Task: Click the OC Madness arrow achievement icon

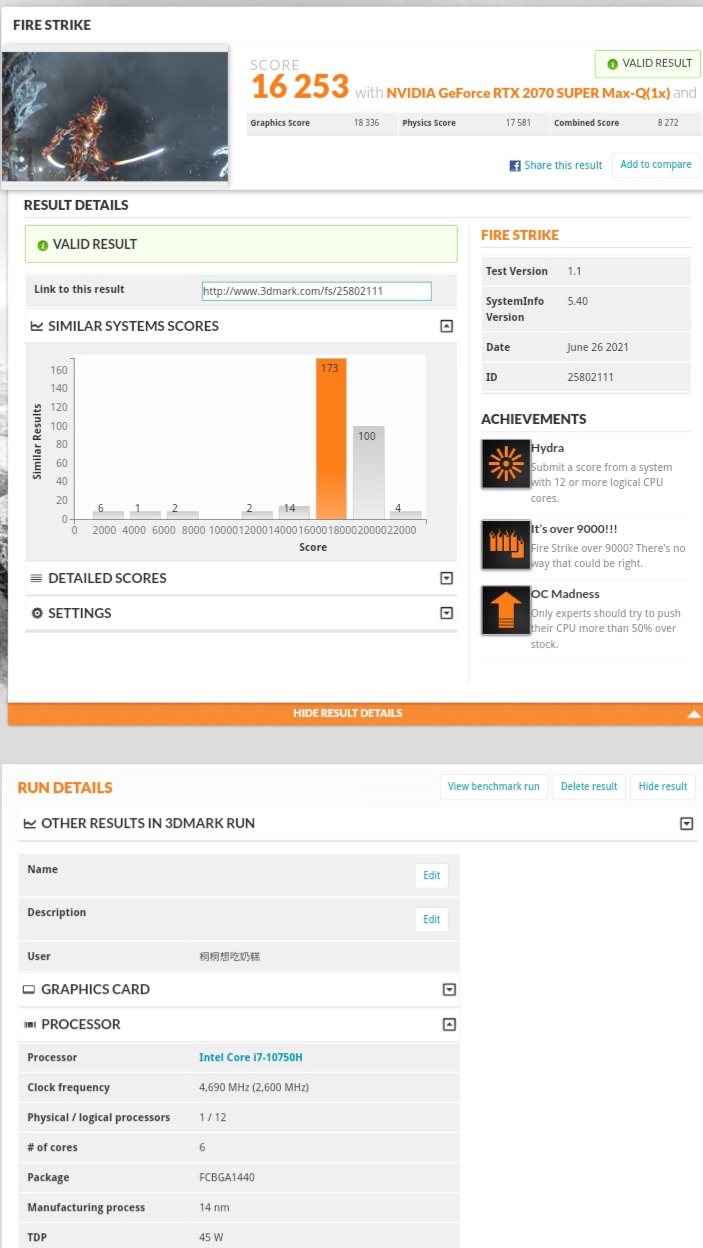Action: [505, 610]
